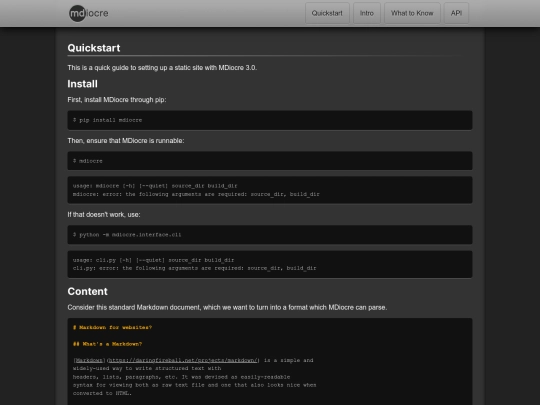Click '# Markdown for websites?' heading line
This screenshot has width=540, height=405.
tap(112, 328)
